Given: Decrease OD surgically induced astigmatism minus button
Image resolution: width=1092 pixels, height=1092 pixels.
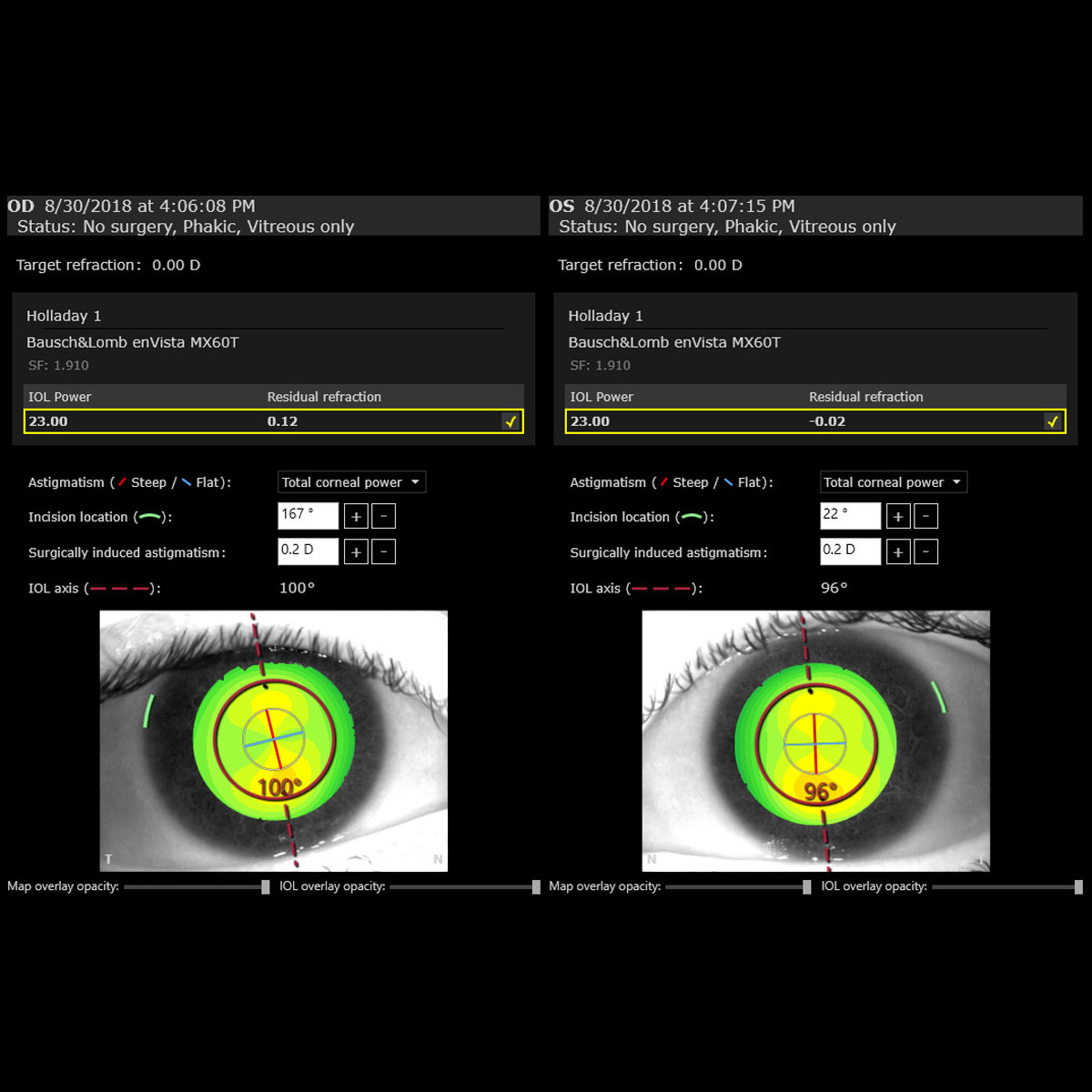Looking at the screenshot, I should coord(383,552).
